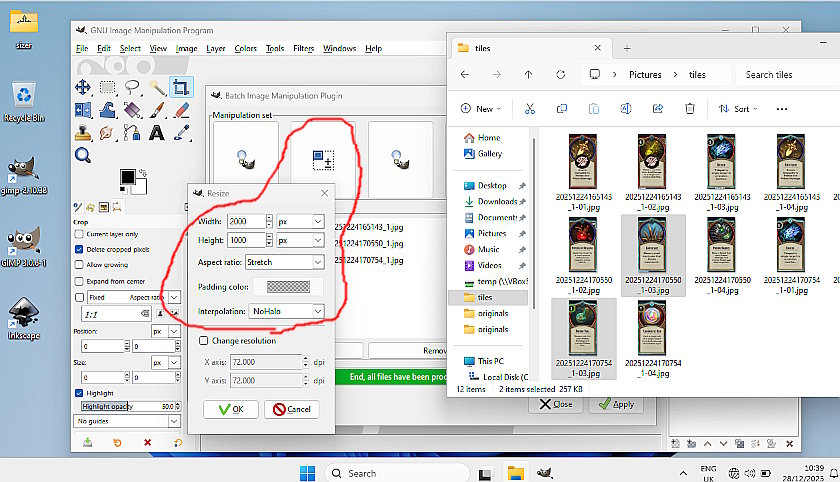The height and width of the screenshot is (482, 840).
Task: Click the Height input field in Resize
Action: [246, 240]
